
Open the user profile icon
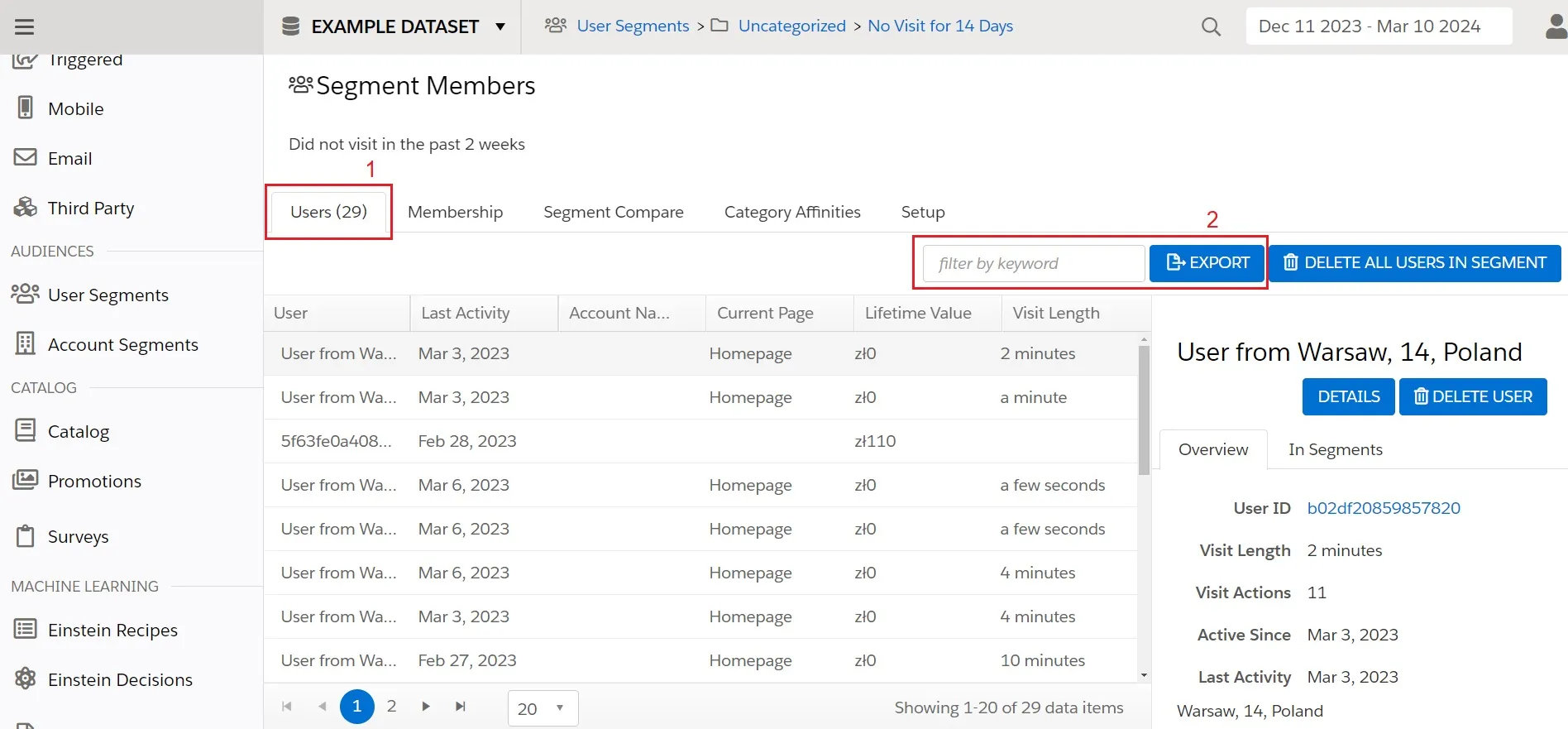1556,26
